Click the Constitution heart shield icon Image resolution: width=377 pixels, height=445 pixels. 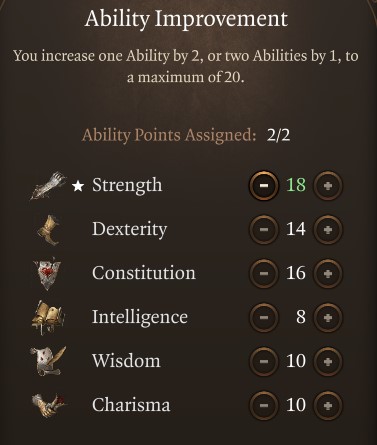48,273
